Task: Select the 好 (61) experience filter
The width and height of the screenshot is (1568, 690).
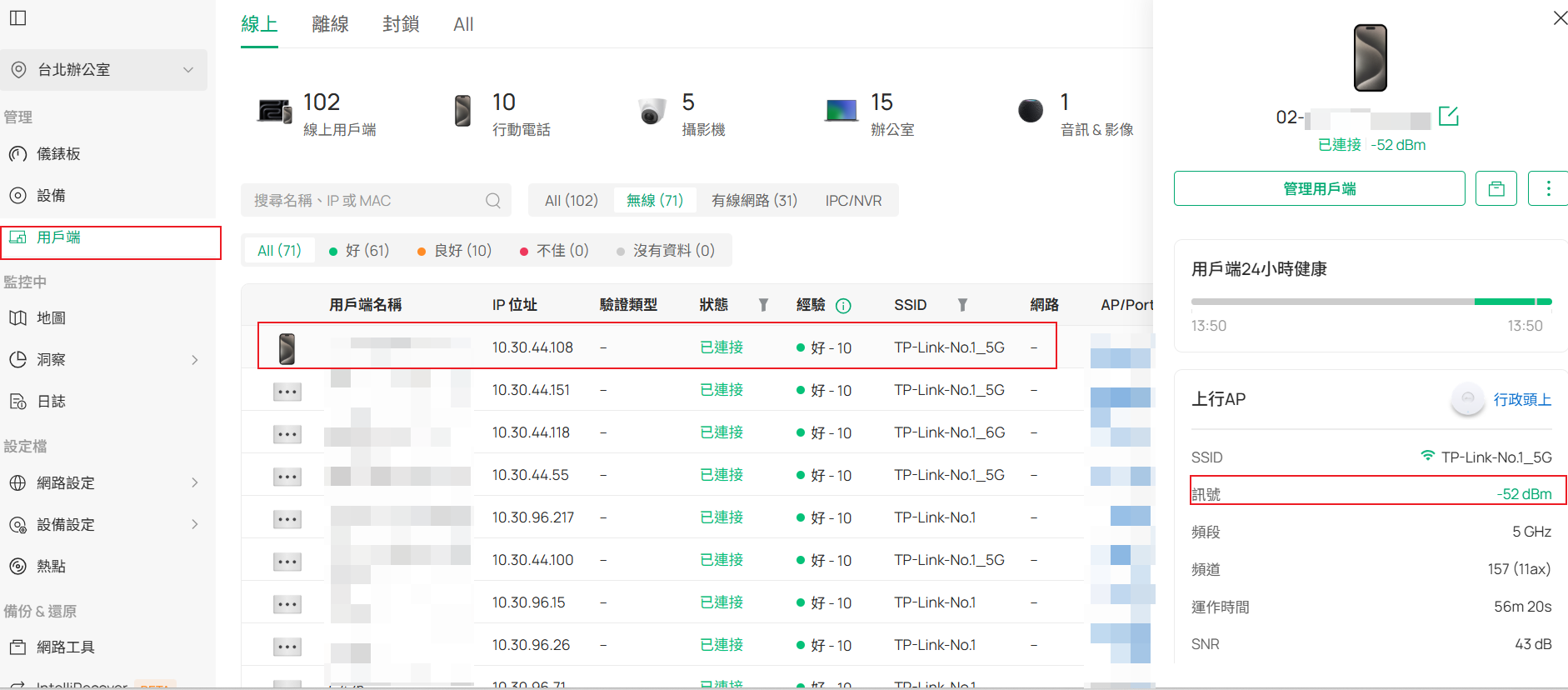Action: tap(359, 251)
